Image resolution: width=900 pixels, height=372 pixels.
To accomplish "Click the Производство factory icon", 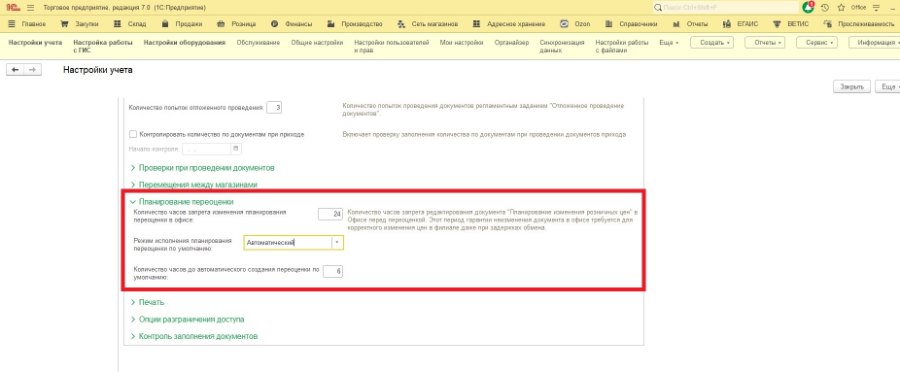I will (330, 24).
